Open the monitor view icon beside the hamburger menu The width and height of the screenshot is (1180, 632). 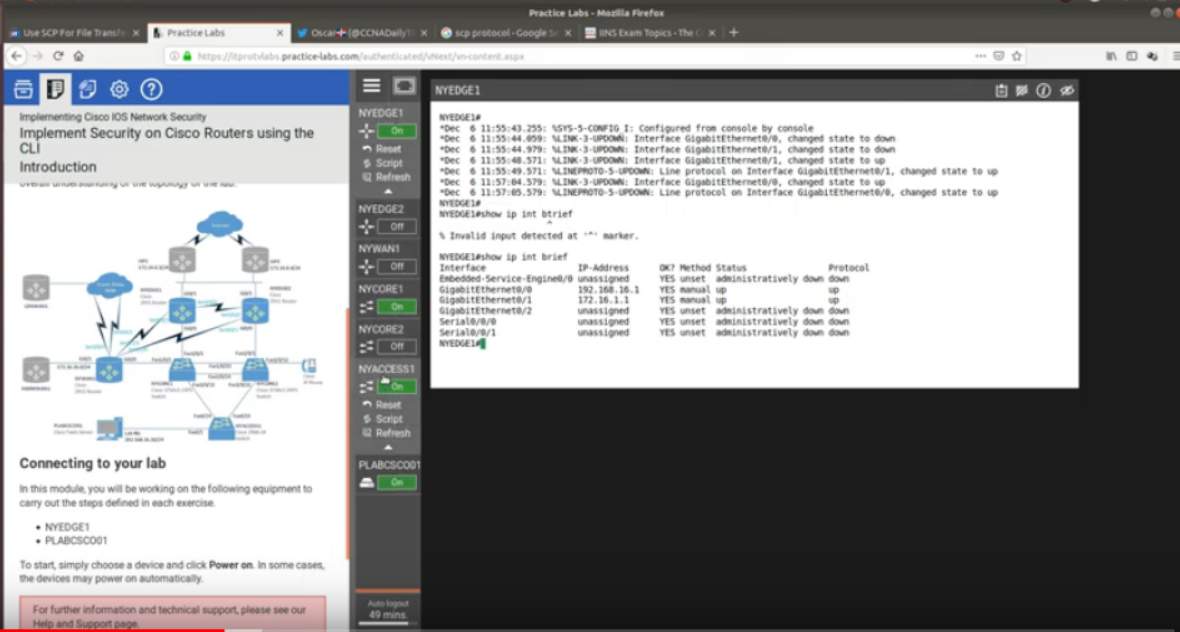403,85
